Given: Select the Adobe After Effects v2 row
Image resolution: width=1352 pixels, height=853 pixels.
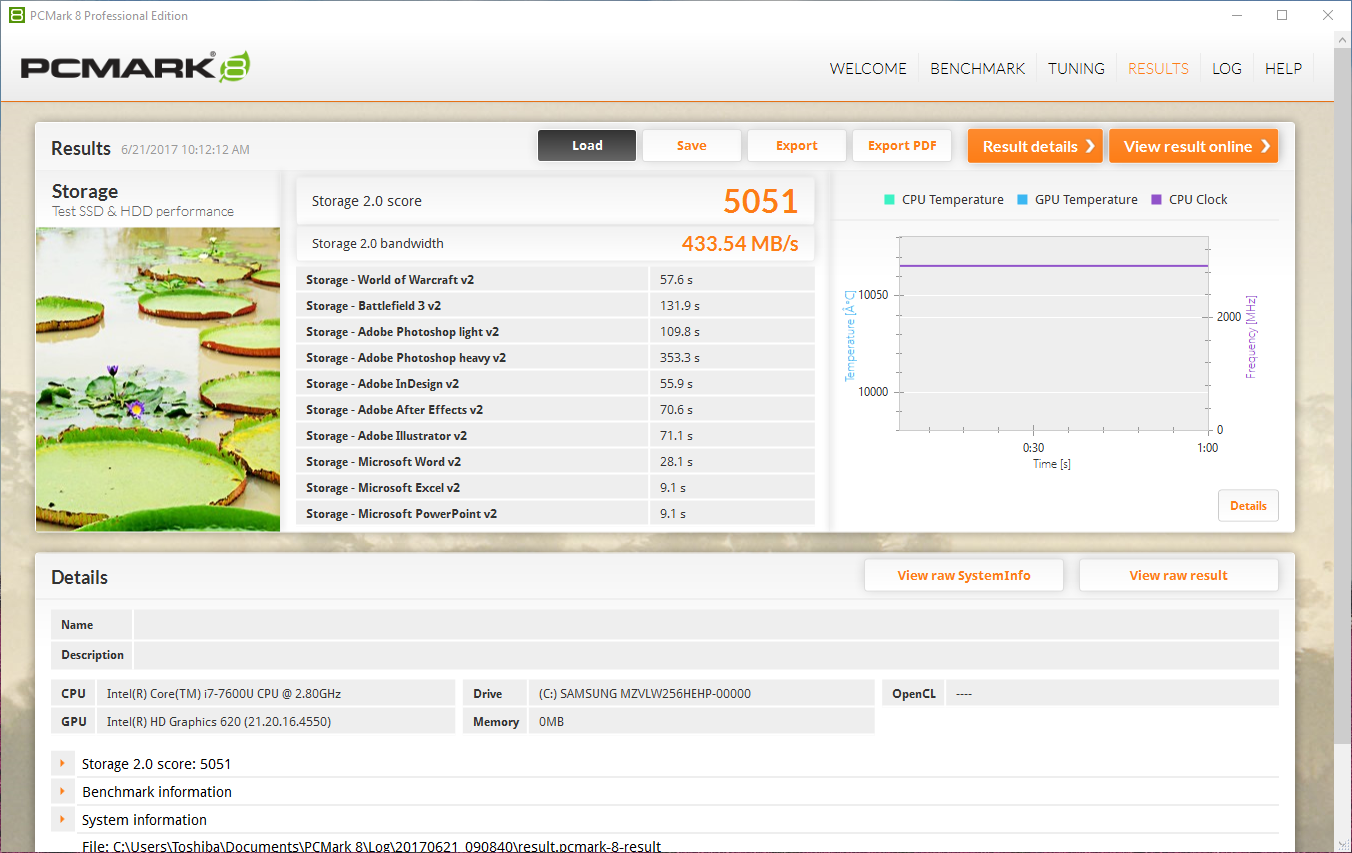Looking at the screenshot, I should (555, 410).
